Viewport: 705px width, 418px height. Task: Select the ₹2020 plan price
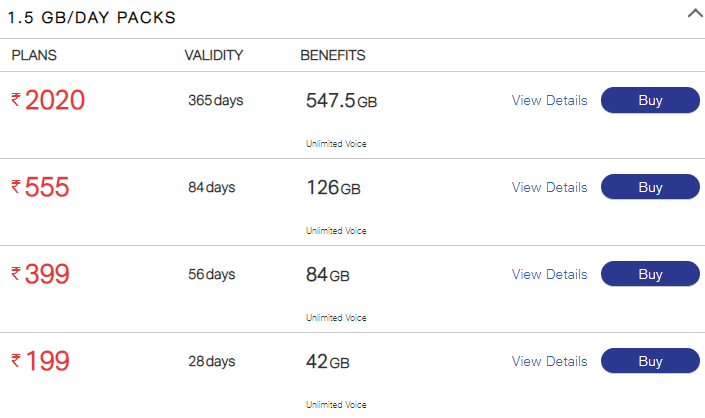48,100
